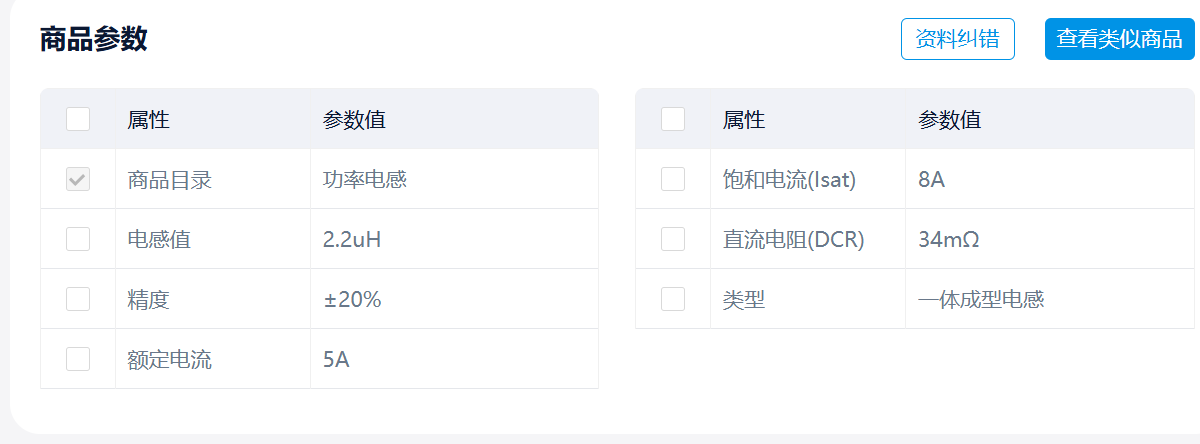Tick the left table's select-all header checkbox
1200x444 pixels.
(x=78, y=120)
